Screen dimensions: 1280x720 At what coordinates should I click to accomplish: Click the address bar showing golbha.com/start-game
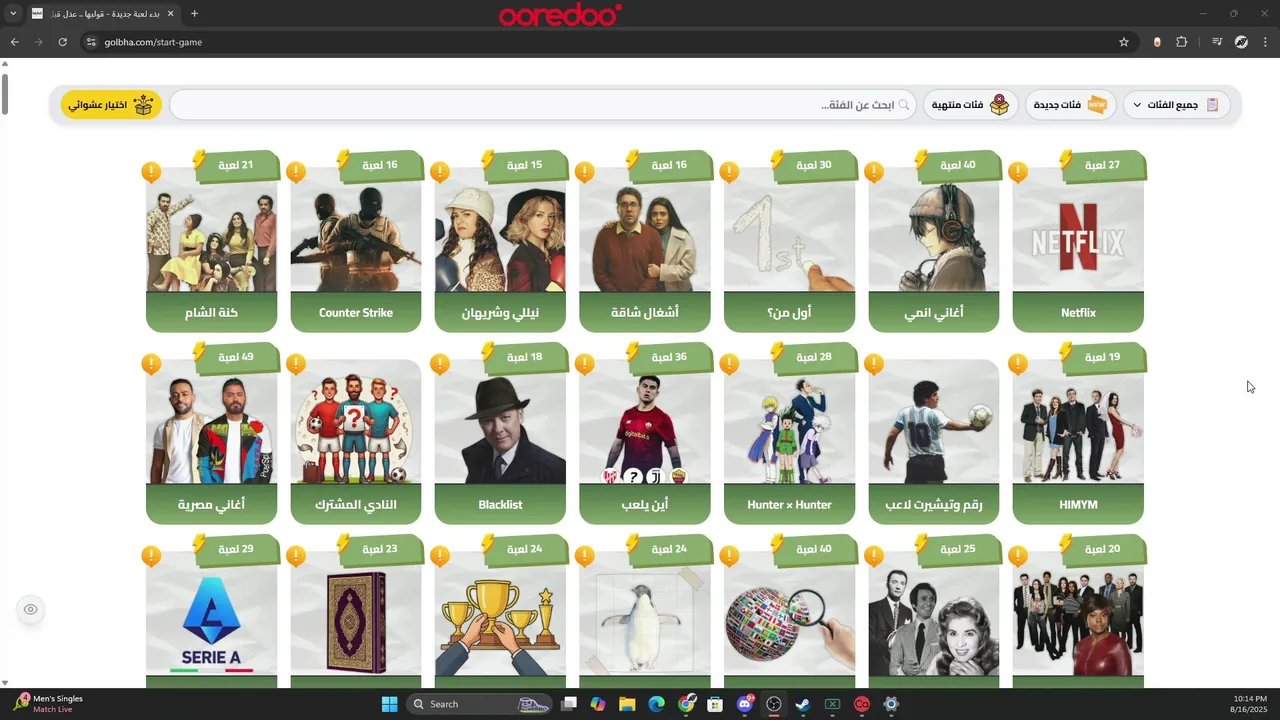tap(600, 42)
